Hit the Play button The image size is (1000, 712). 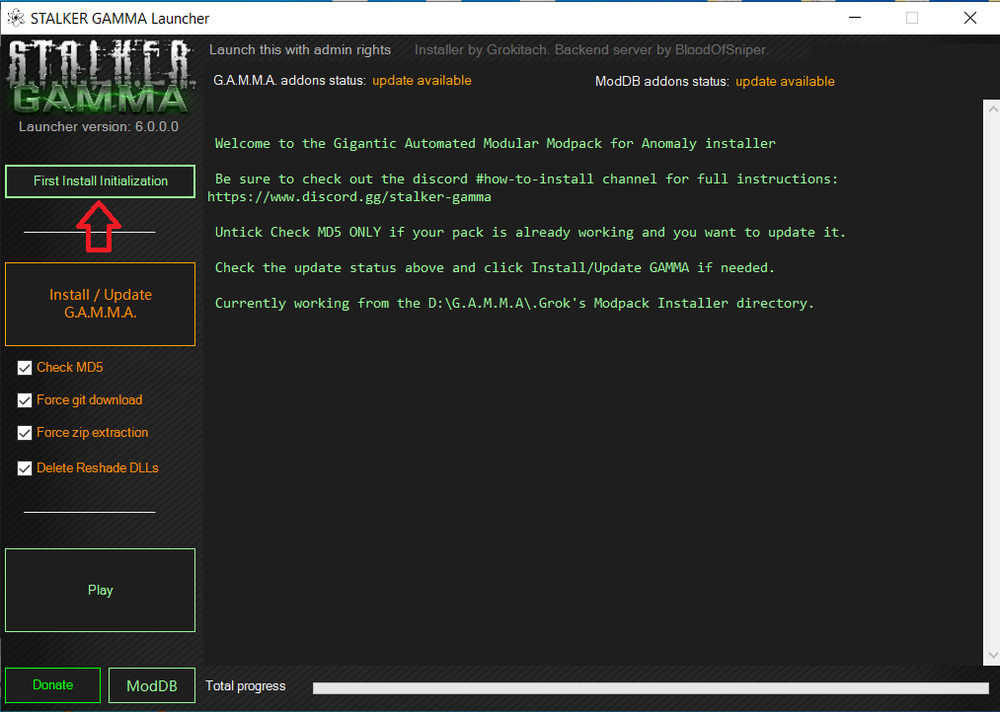click(x=100, y=590)
